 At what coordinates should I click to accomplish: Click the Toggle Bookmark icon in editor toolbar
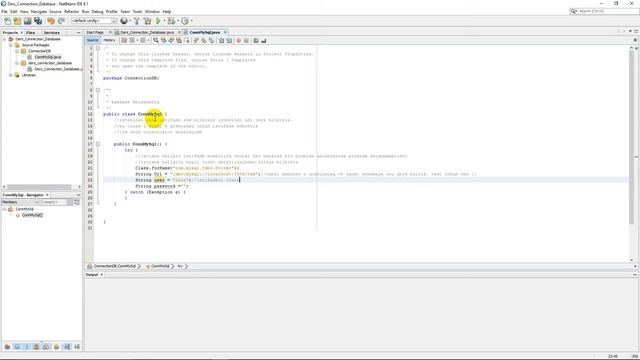click(211, 40)
